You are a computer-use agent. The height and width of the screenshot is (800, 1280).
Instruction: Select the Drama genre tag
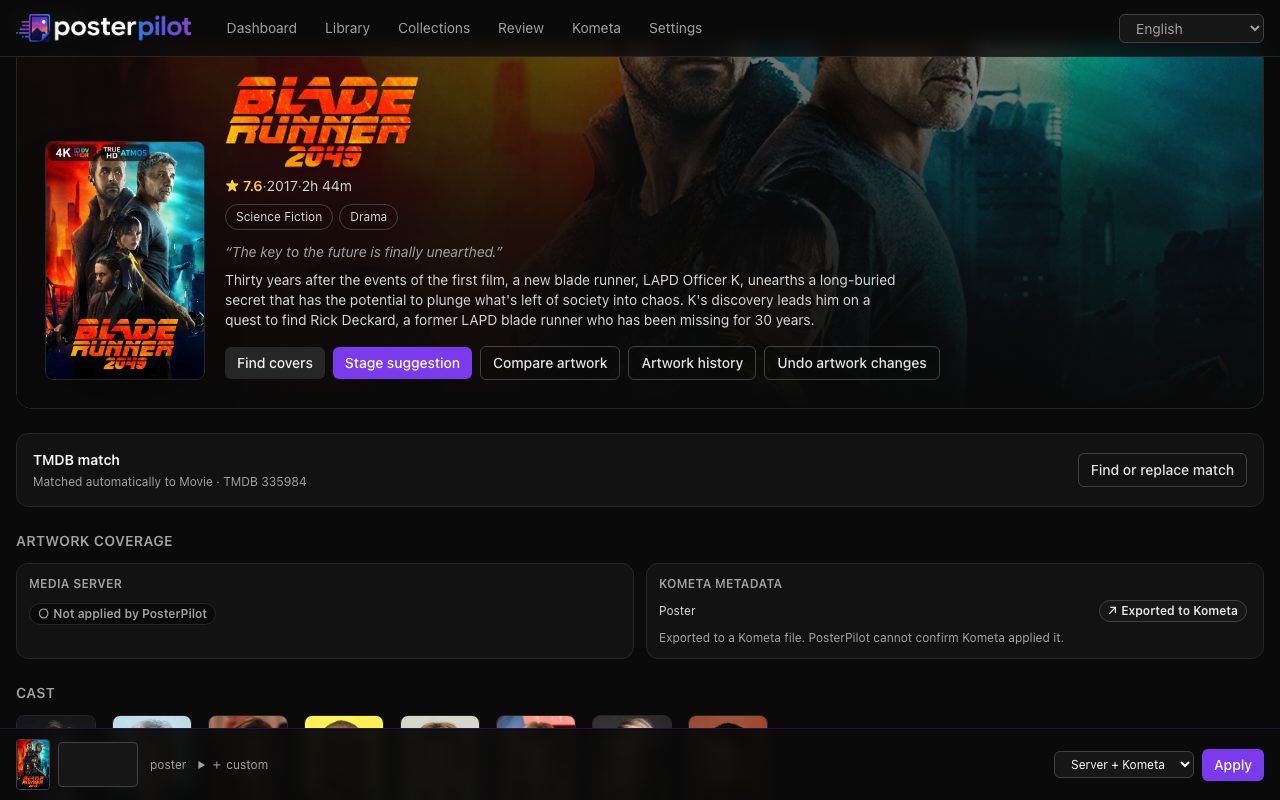point(368,217)
